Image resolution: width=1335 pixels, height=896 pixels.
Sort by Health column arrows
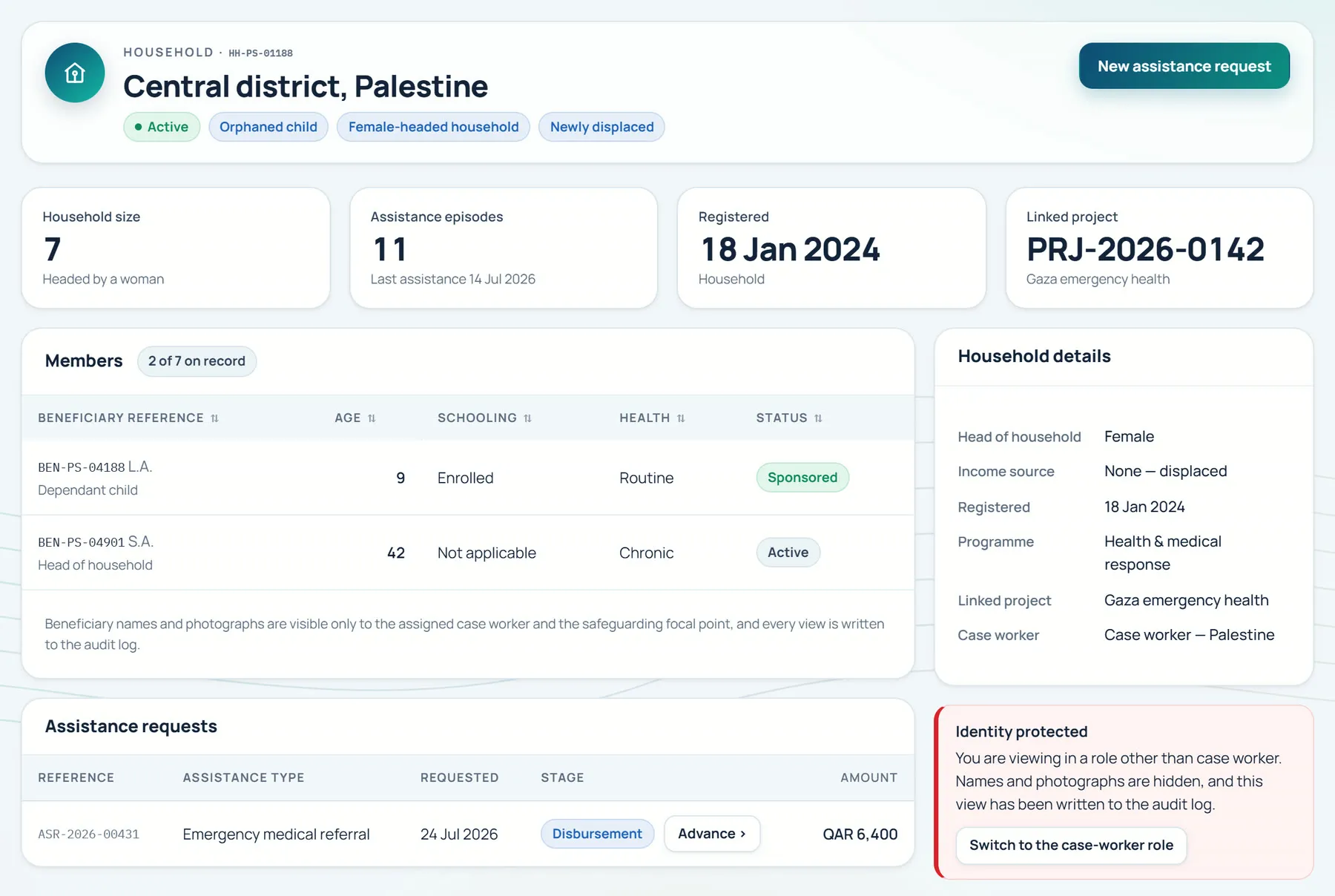click(681, 418)
